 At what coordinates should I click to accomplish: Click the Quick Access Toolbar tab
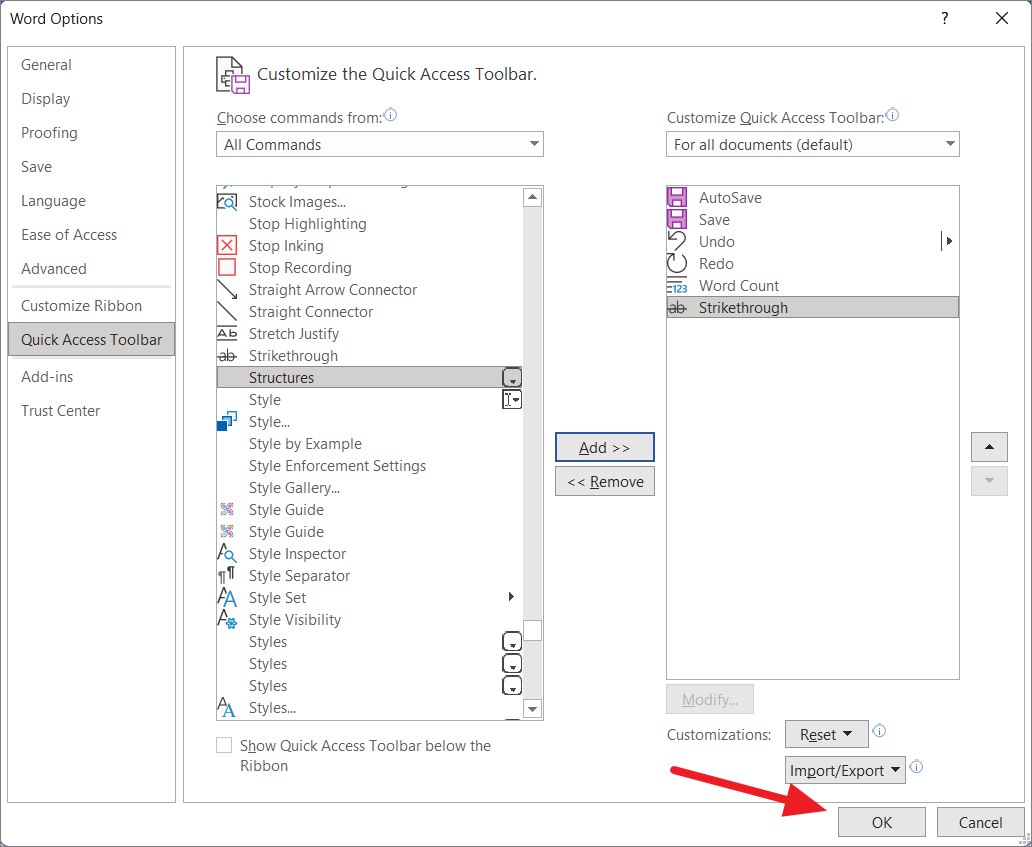(x=91, y=340)
